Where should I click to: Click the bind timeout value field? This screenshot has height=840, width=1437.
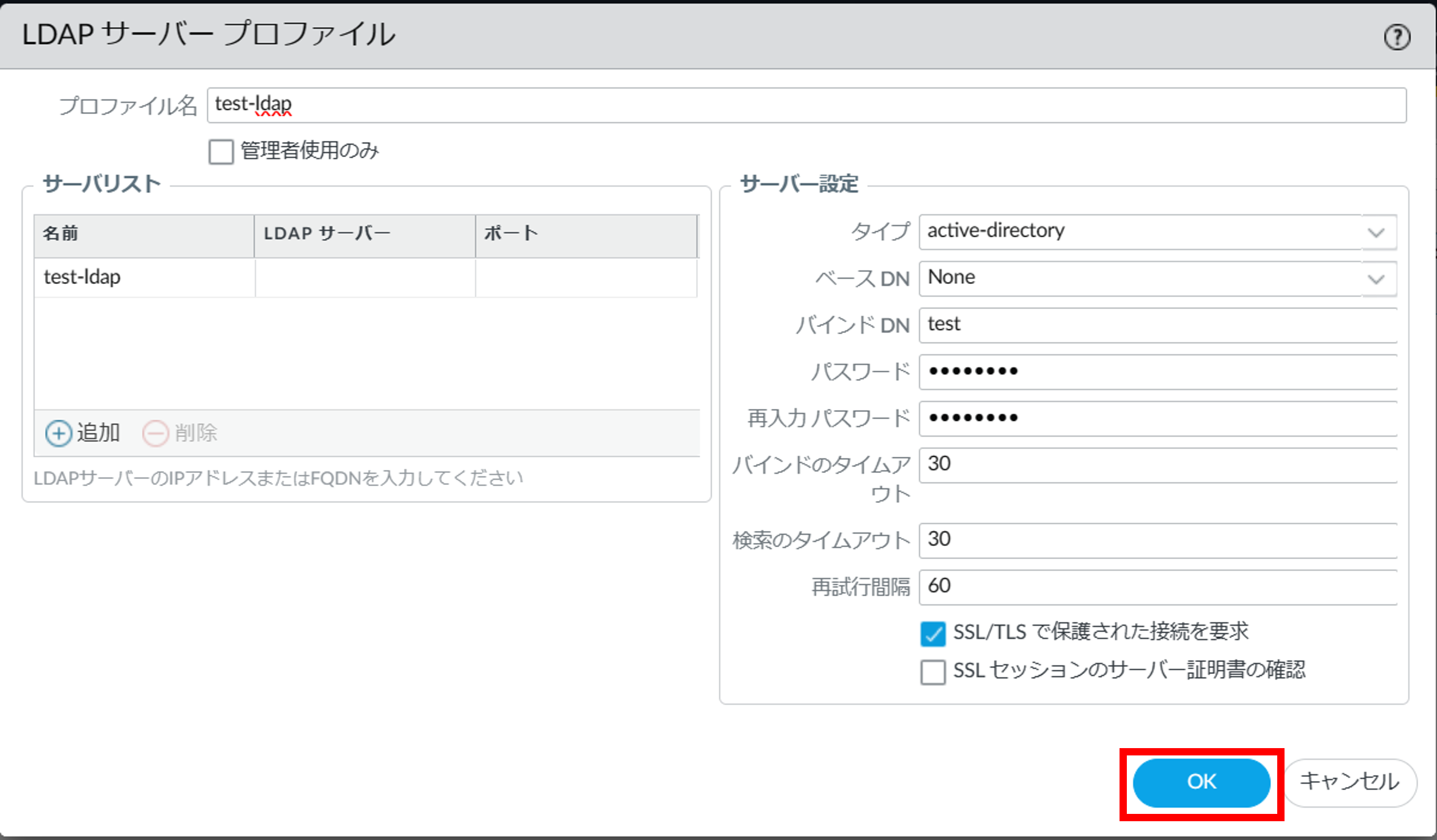tap(1158, 465)
